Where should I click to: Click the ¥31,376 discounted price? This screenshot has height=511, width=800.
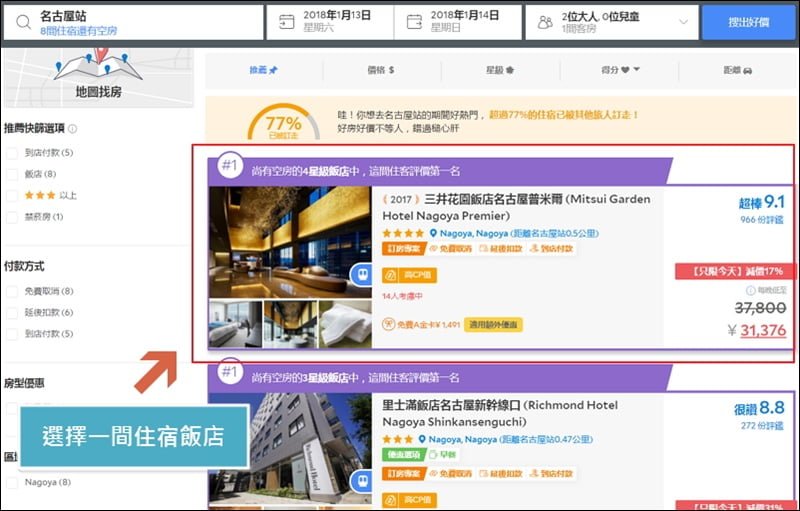click(757, 330)
